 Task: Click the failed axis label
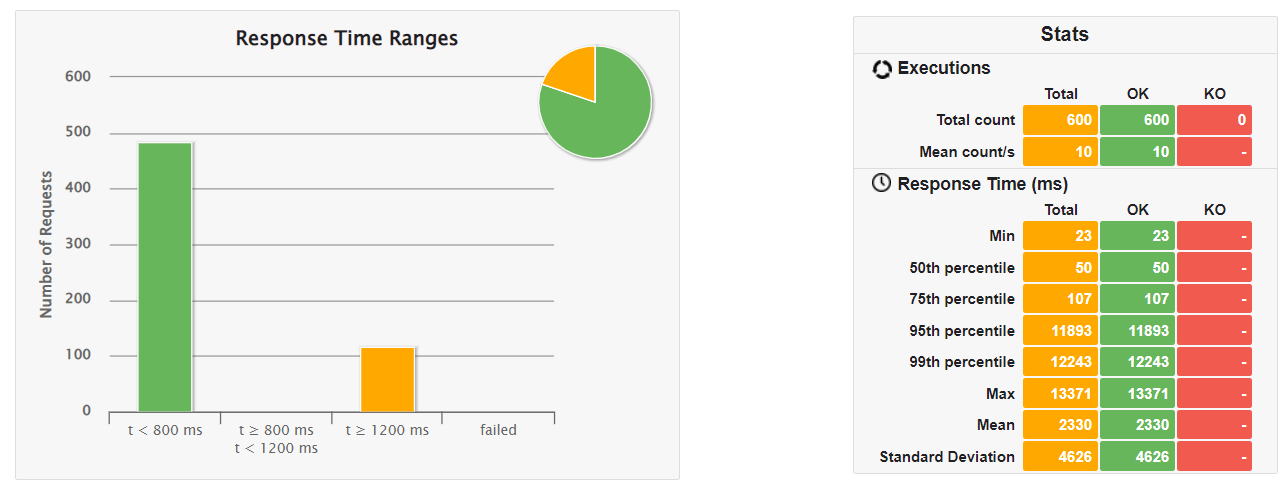click(x=498, y=430)
